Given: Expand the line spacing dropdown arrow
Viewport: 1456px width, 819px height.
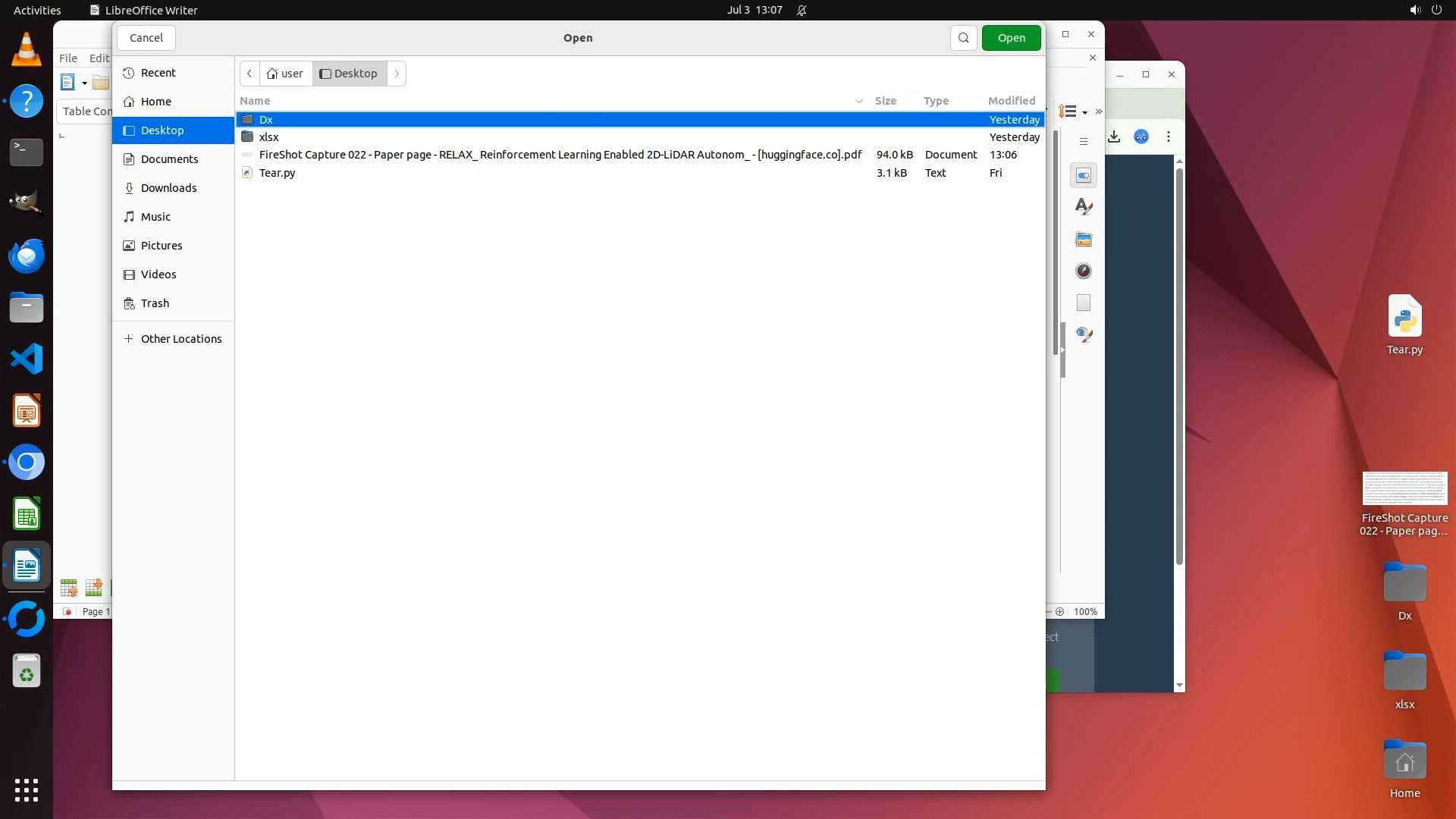Looking at the screenshot, I should (x=1085, y=113).
